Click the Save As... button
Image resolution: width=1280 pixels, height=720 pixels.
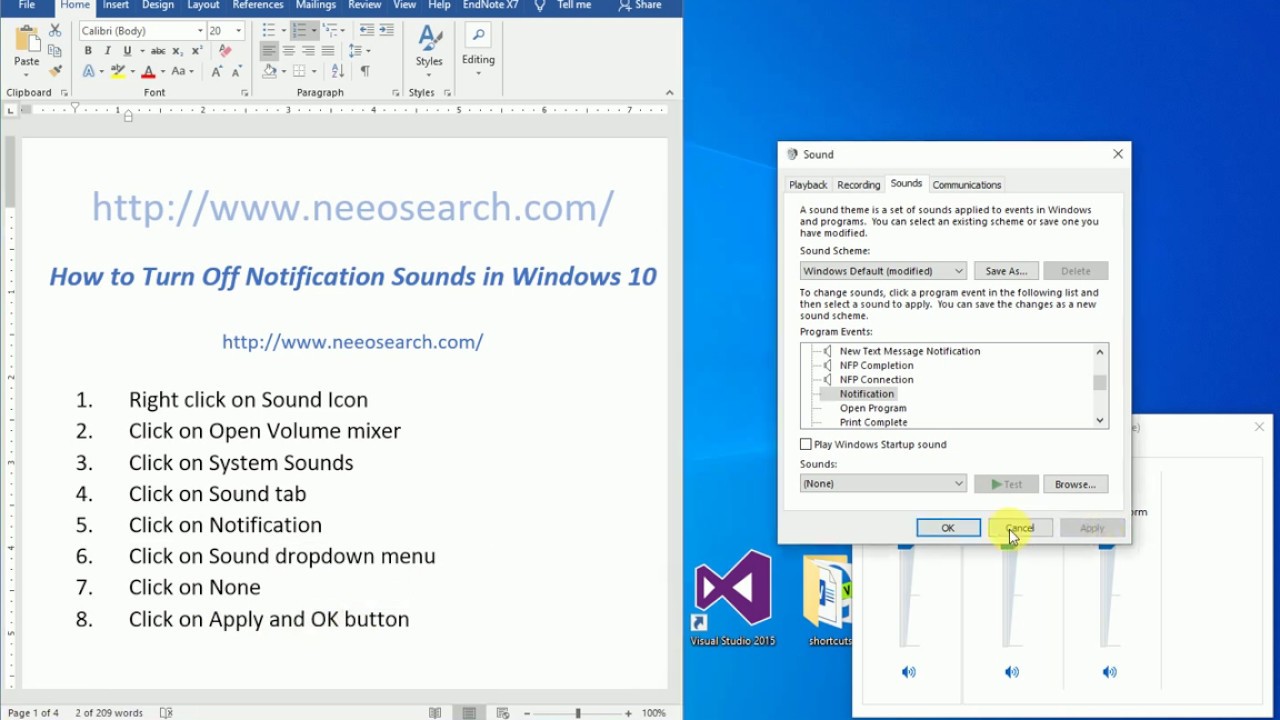point(1006,271)
